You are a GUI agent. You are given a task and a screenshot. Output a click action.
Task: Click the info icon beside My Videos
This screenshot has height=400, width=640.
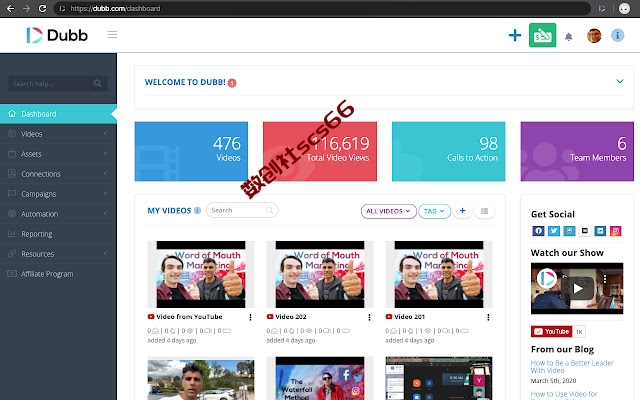[197, 211]
